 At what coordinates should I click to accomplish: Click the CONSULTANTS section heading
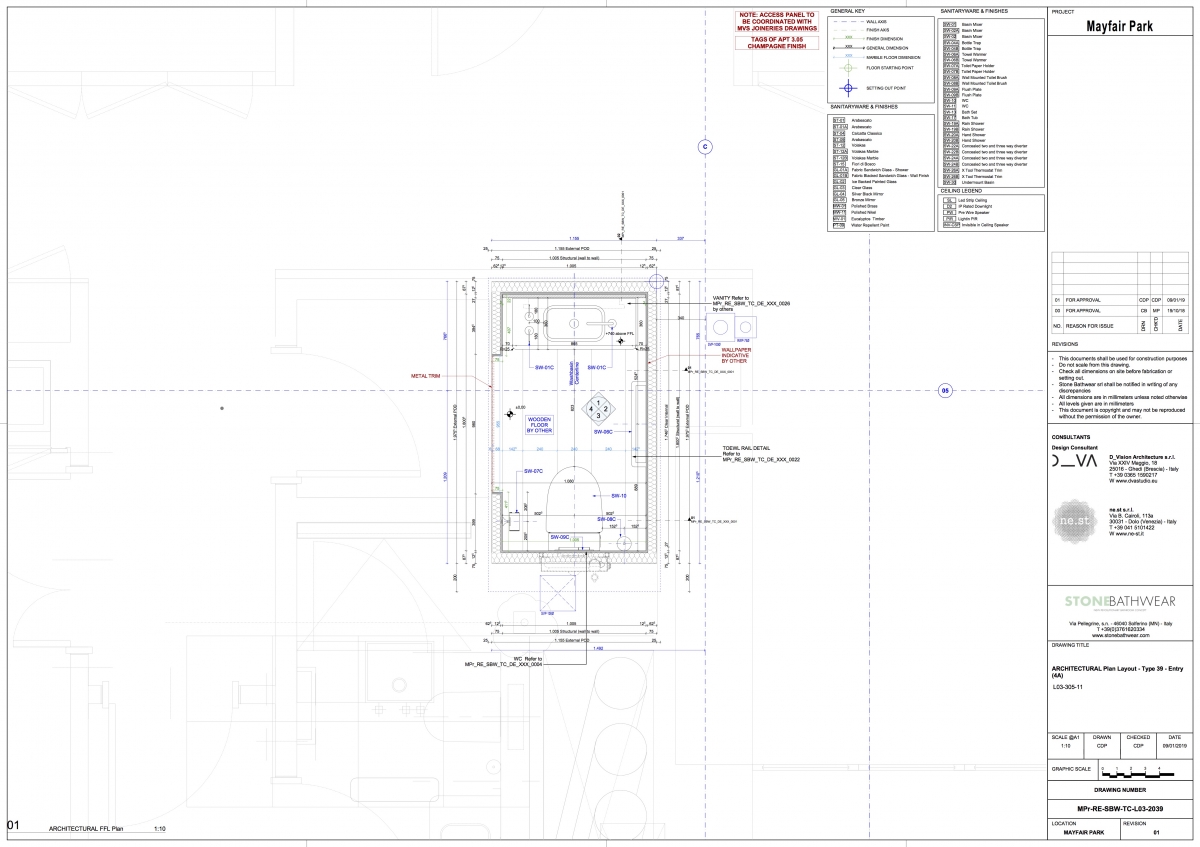pos(1071,437)
